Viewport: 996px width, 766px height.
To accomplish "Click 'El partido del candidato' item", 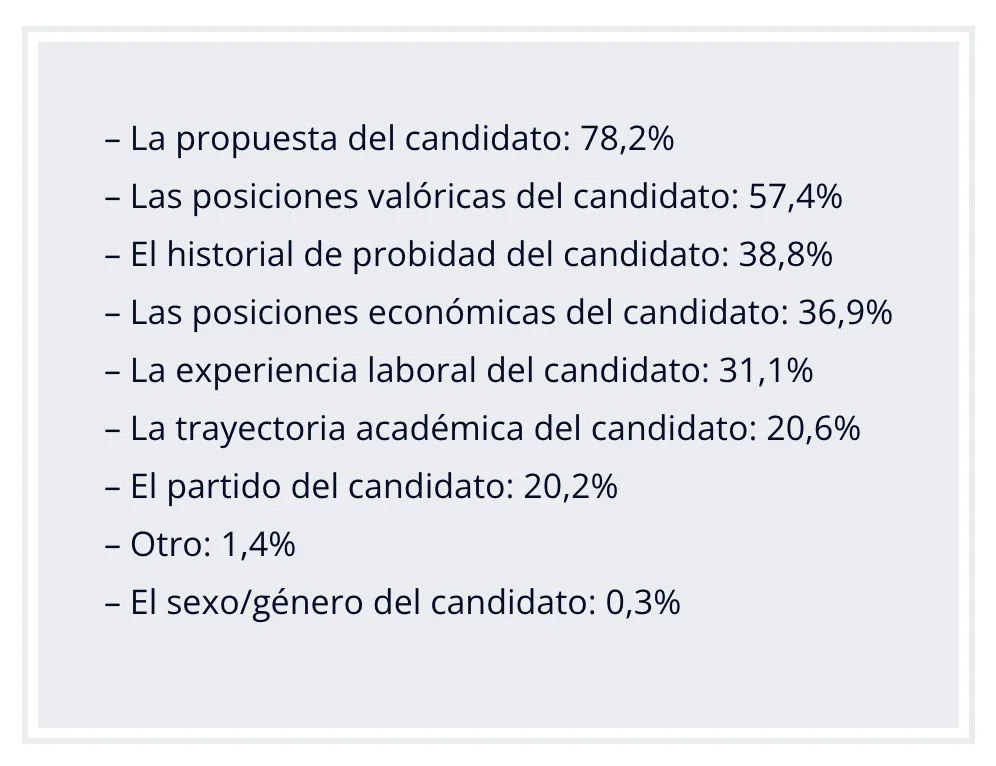I will [x=318, y=487].
